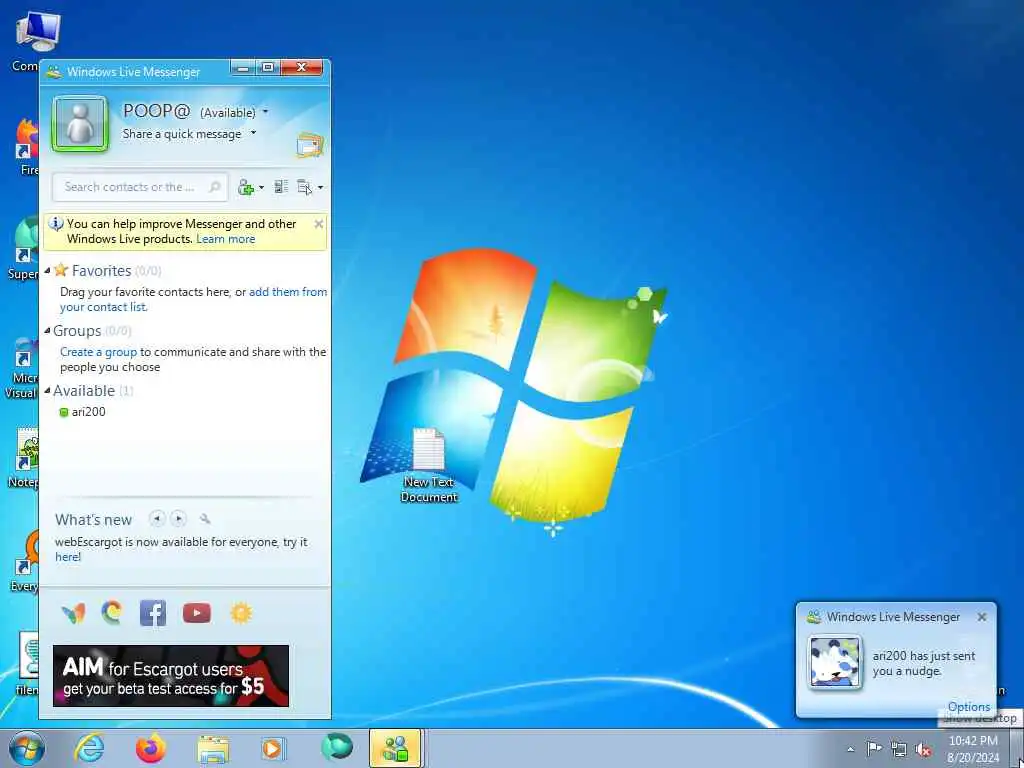Select the New Text Document desktop file

coord(429,466)
